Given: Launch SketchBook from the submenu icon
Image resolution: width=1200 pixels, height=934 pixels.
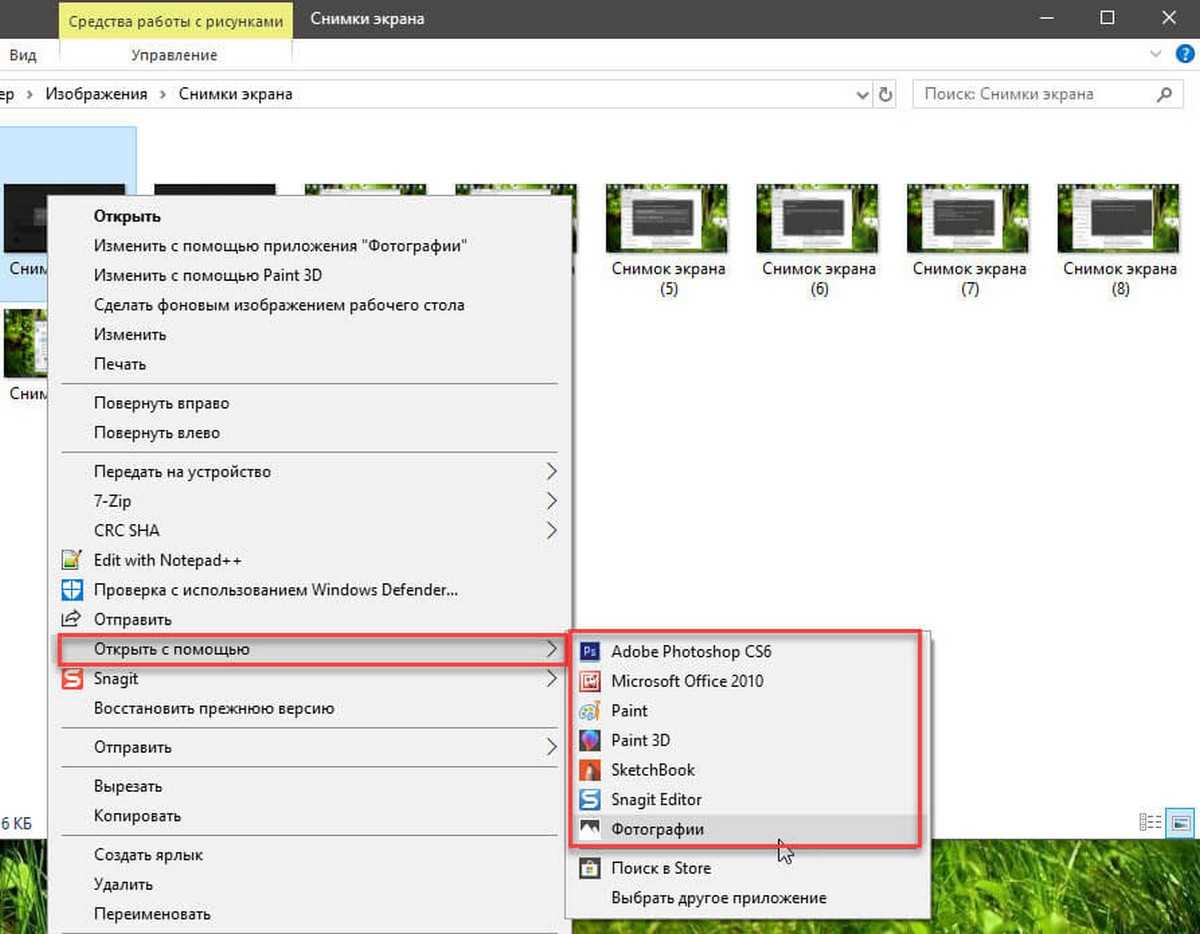Looking at the screenshot, I should (590, 770).
